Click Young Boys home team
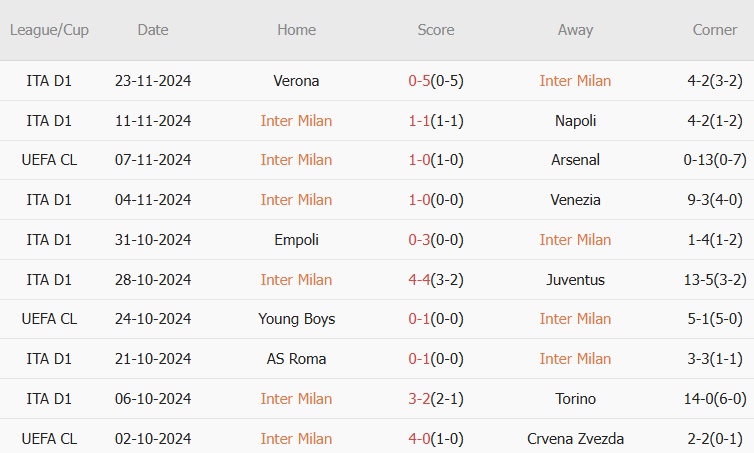The height and width of the screenshot is (453, 754). pos(296,319)
